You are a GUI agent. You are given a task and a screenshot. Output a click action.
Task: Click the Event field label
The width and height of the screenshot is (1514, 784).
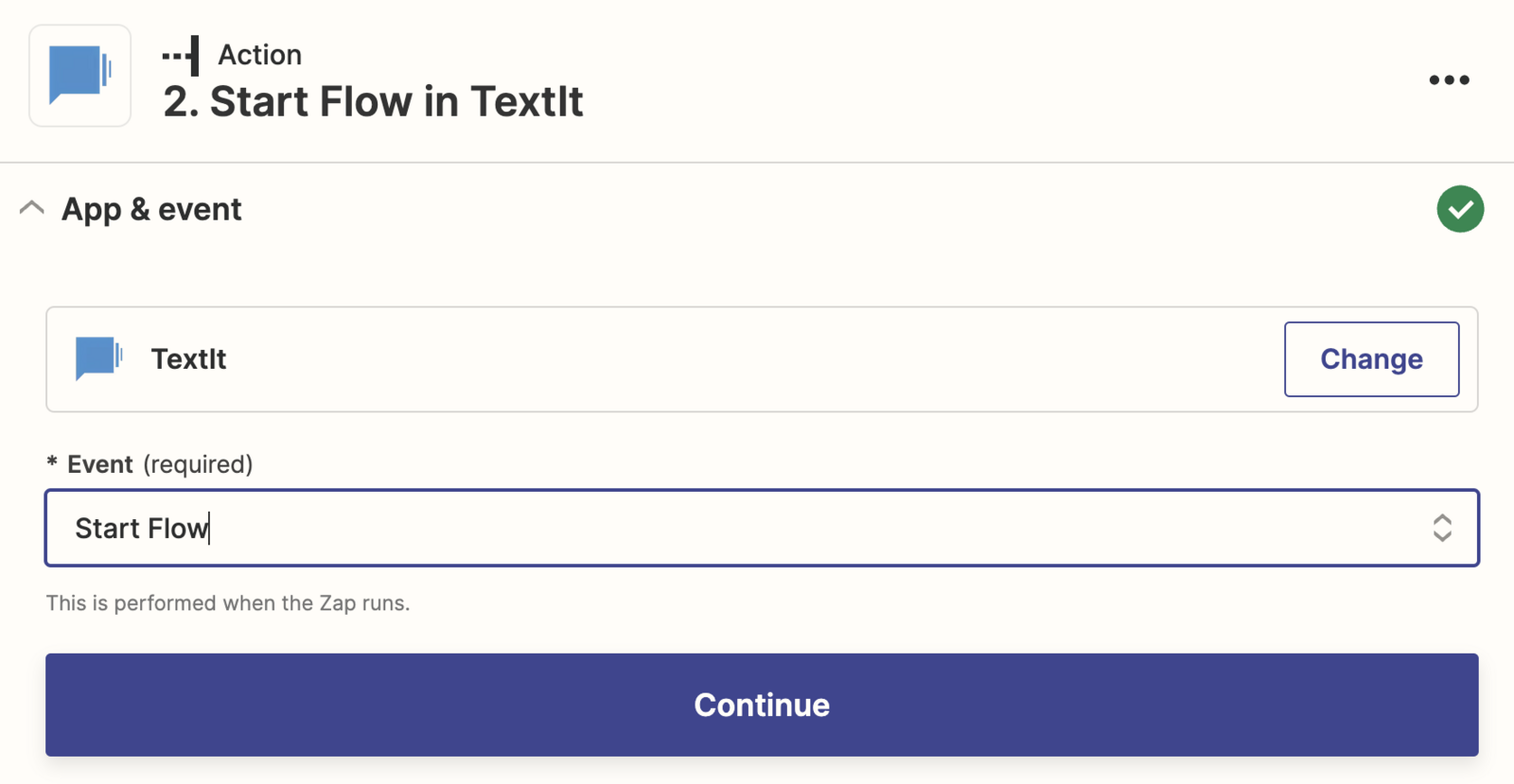click(x=99, y=464)
